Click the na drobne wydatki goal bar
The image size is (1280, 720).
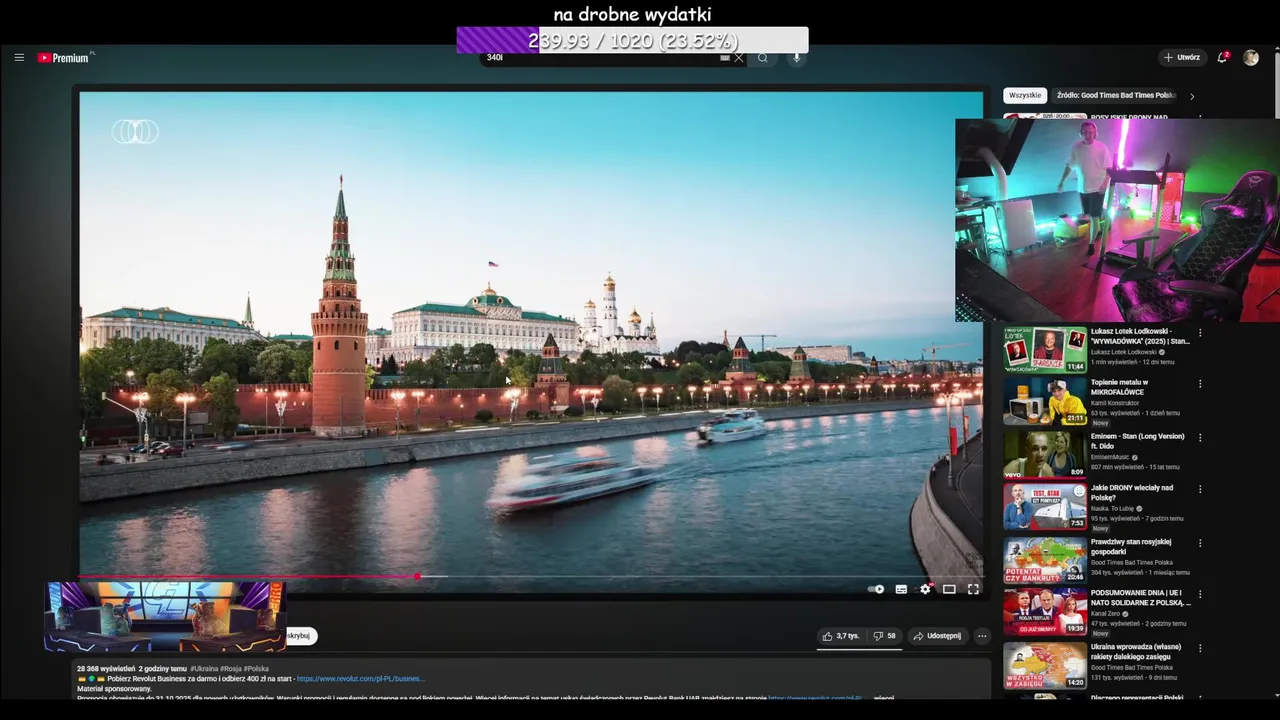(632, 40)
